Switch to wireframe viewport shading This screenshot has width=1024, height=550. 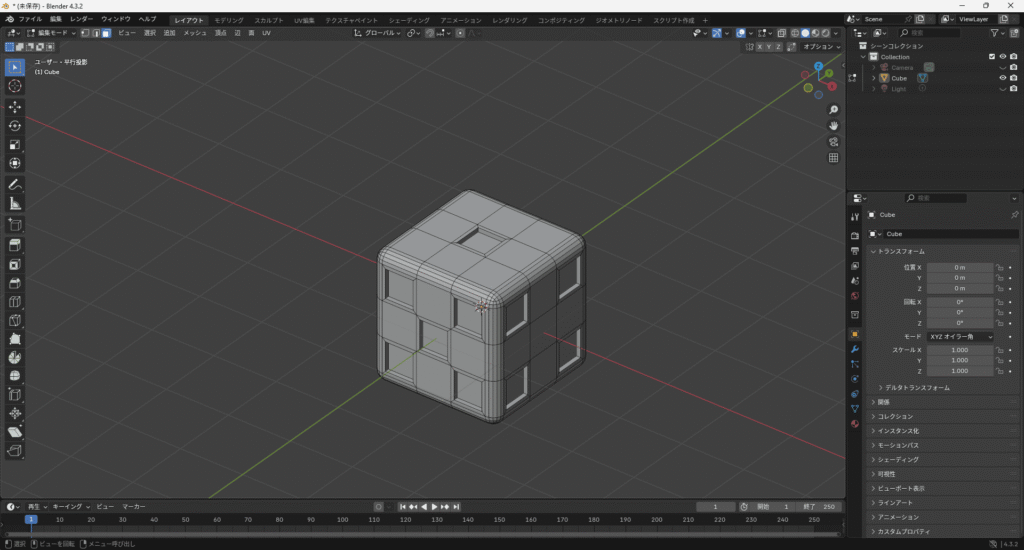click(x=795, y=33)
